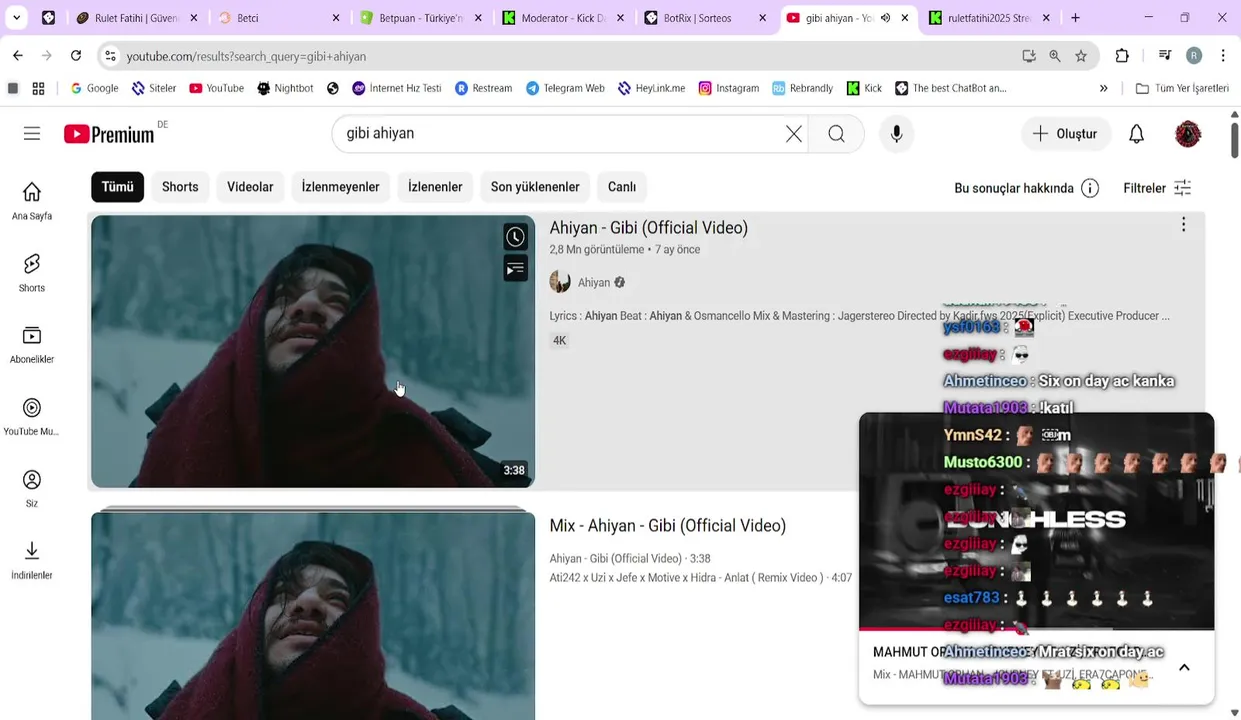Switch to the Moderator - Kick tab
Screen dimensions: 1241x720
(x=563, y=18)
